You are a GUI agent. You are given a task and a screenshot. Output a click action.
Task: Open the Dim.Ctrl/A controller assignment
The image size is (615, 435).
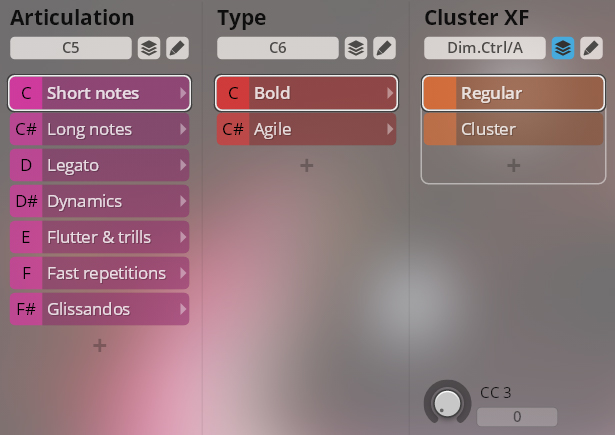coord(484,48)
